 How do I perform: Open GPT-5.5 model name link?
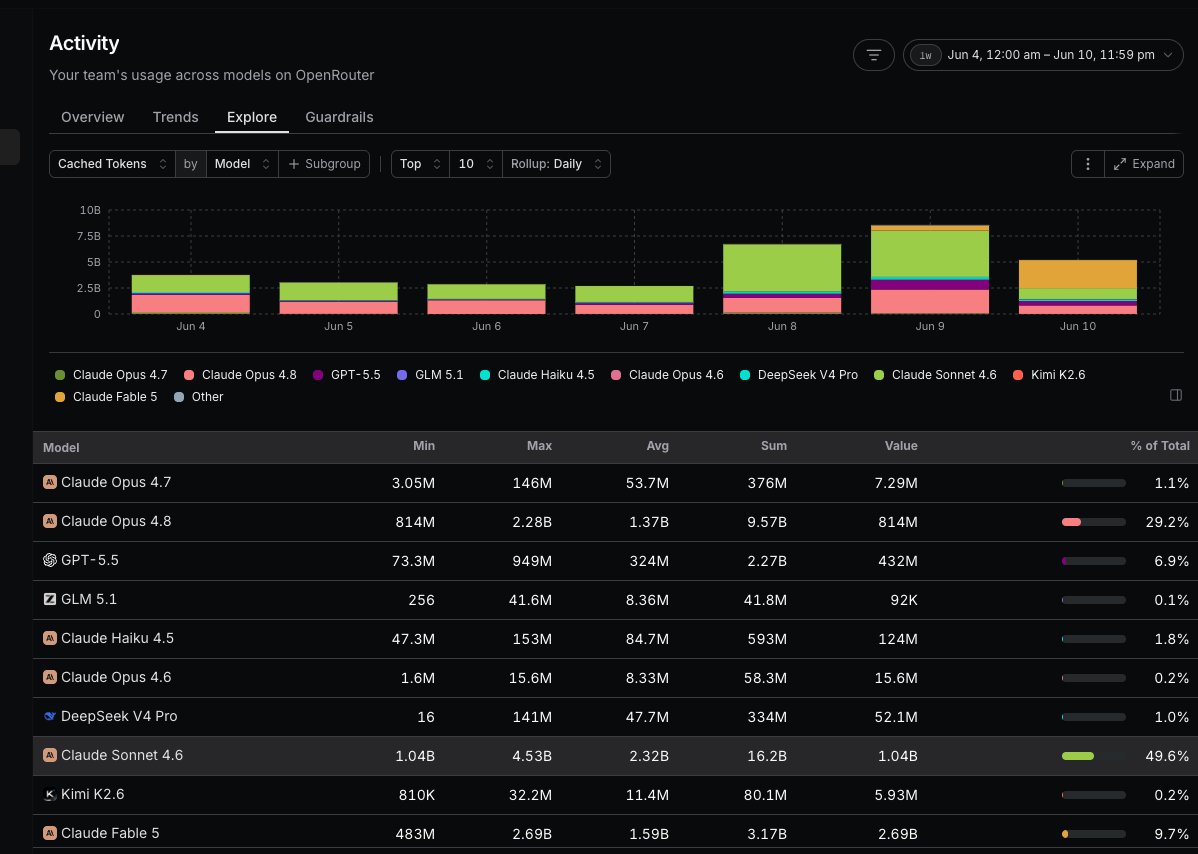pyautogui.click(x=89, y=560)
